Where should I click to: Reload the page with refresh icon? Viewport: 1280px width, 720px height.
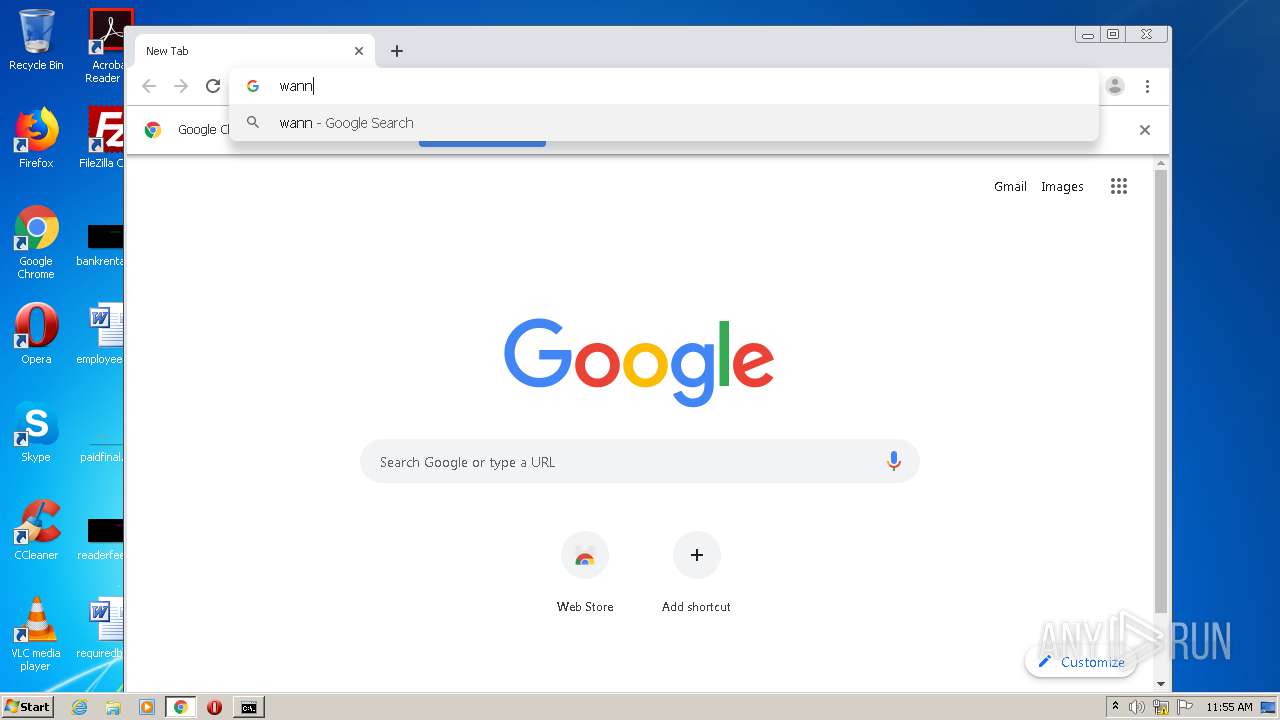213,86
